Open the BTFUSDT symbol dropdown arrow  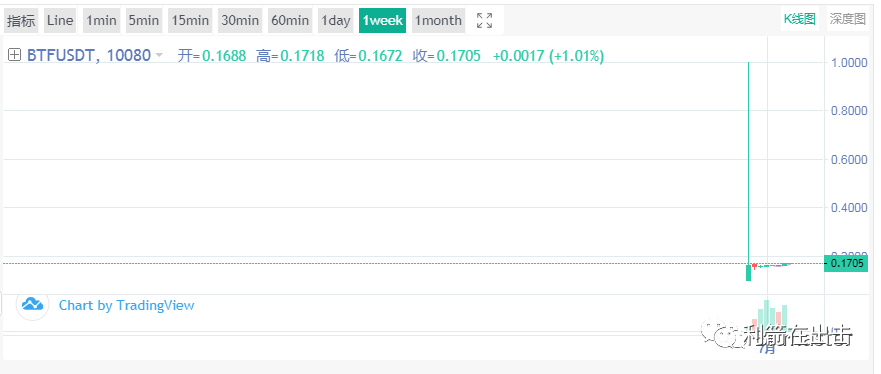(x=159, y=56)
